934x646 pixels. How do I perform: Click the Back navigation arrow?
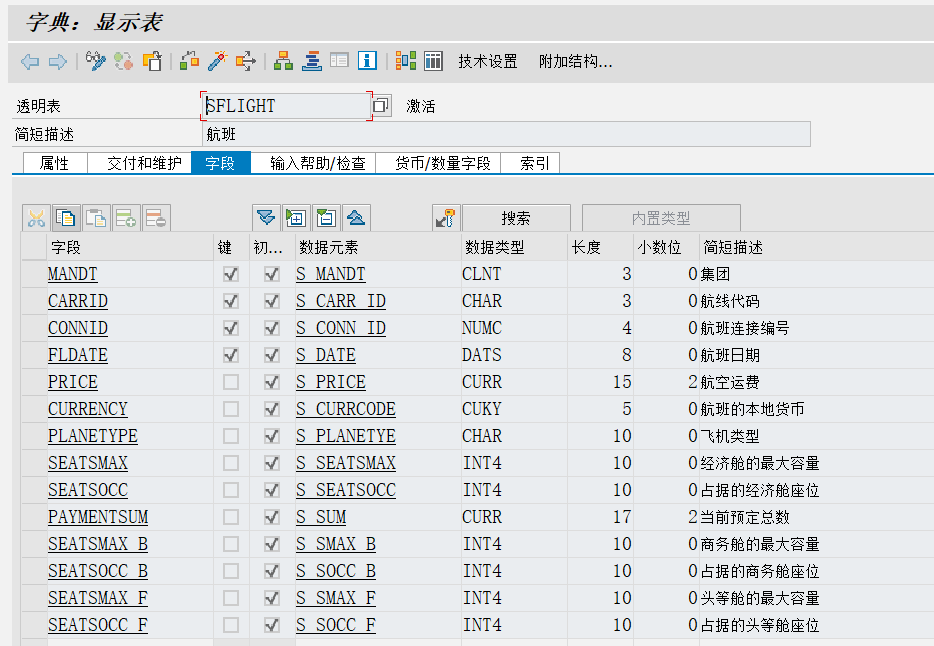(x=30, y=61)
